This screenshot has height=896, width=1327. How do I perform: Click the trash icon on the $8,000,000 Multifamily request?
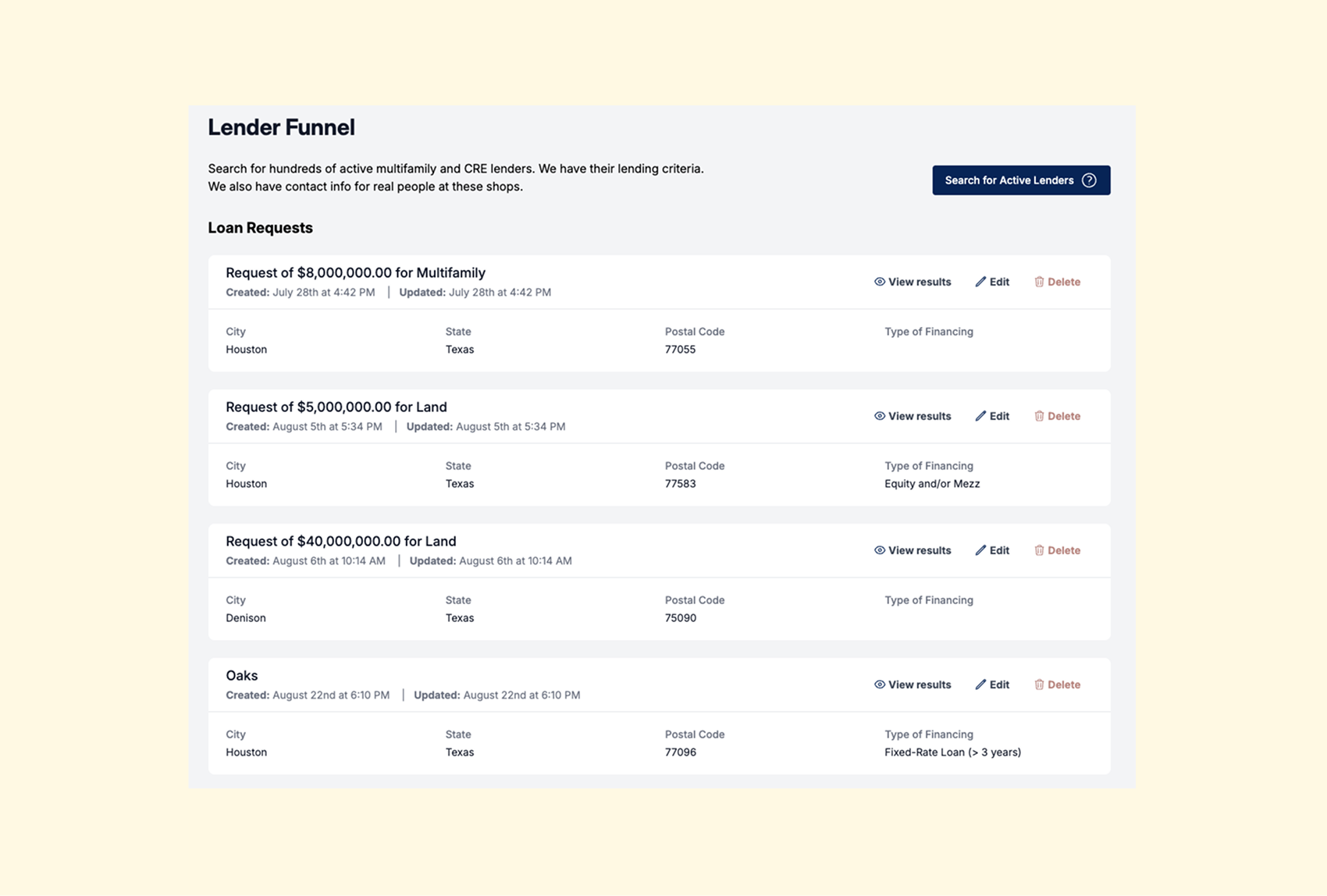(1040, 282)
